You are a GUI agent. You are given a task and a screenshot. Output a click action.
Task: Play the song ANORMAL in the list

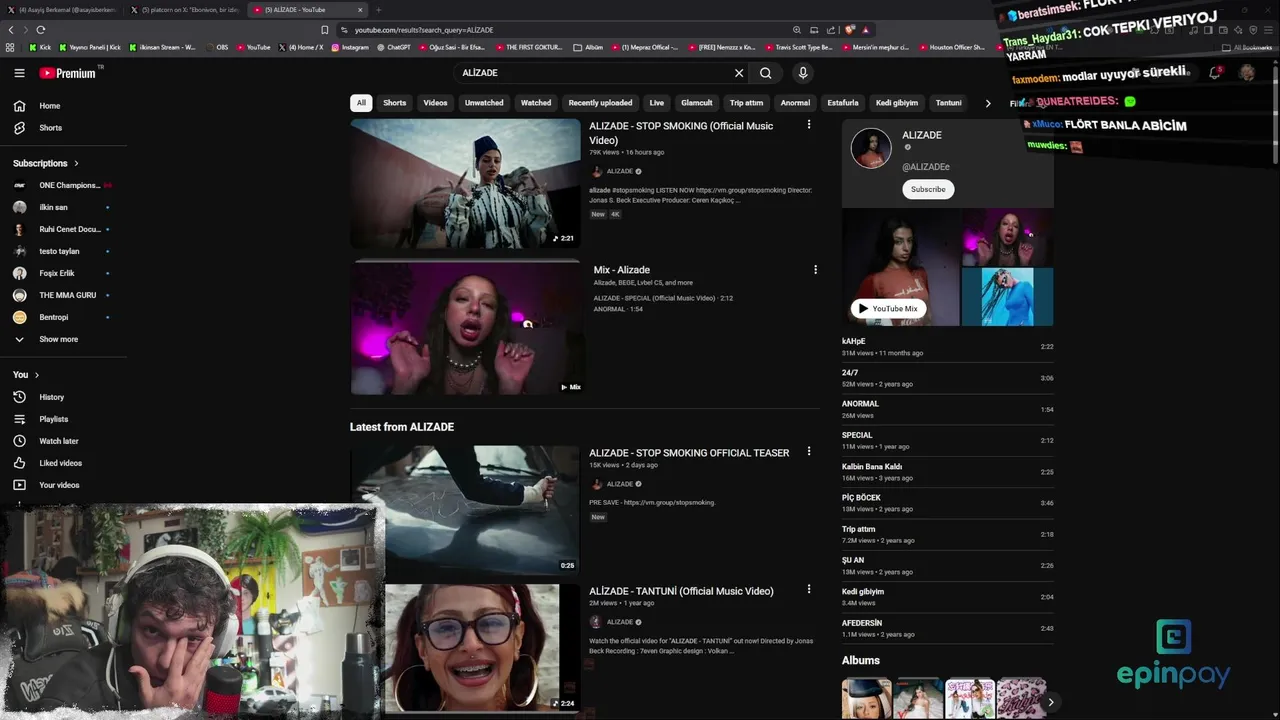pos(947,409)
